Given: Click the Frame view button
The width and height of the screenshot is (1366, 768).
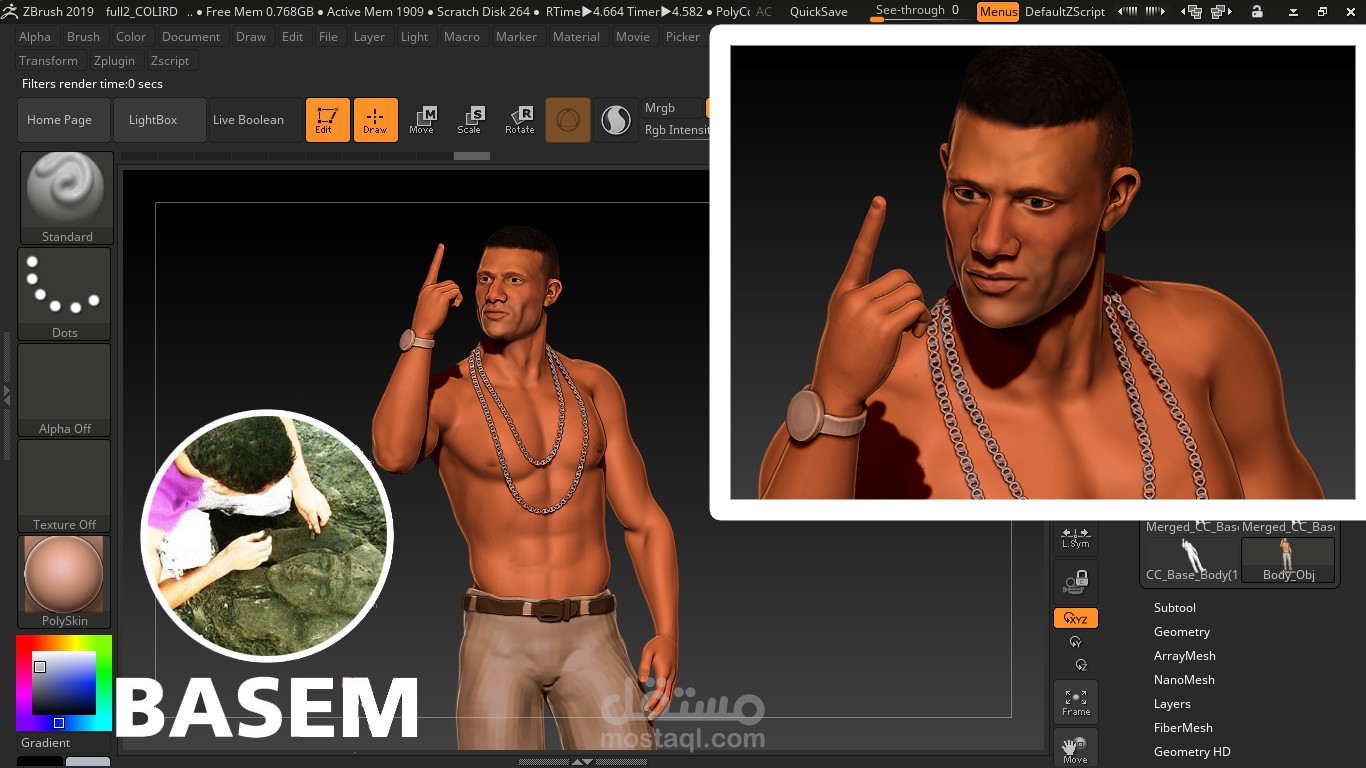Looking at the screenshot, I should tap(1076, 703).
